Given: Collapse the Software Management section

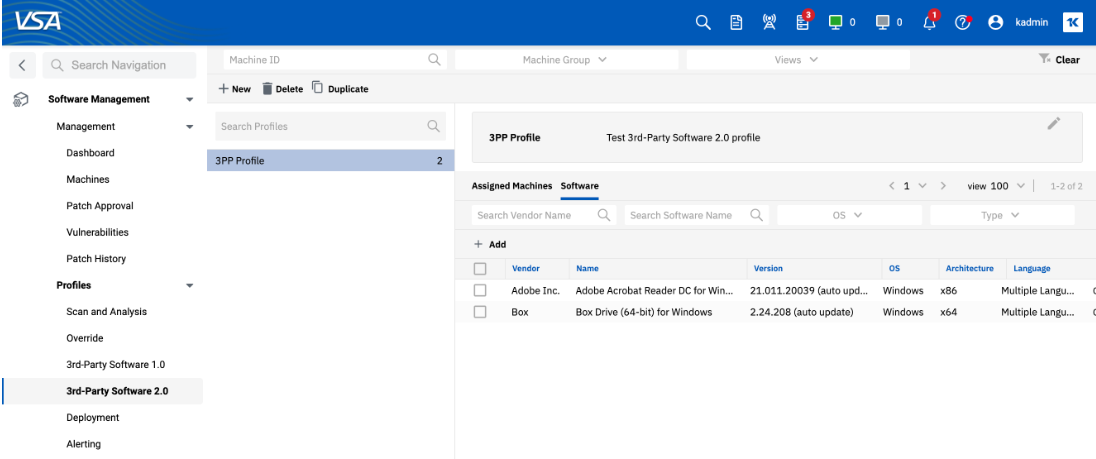Looking at the screenshot, I should [189, 100].
